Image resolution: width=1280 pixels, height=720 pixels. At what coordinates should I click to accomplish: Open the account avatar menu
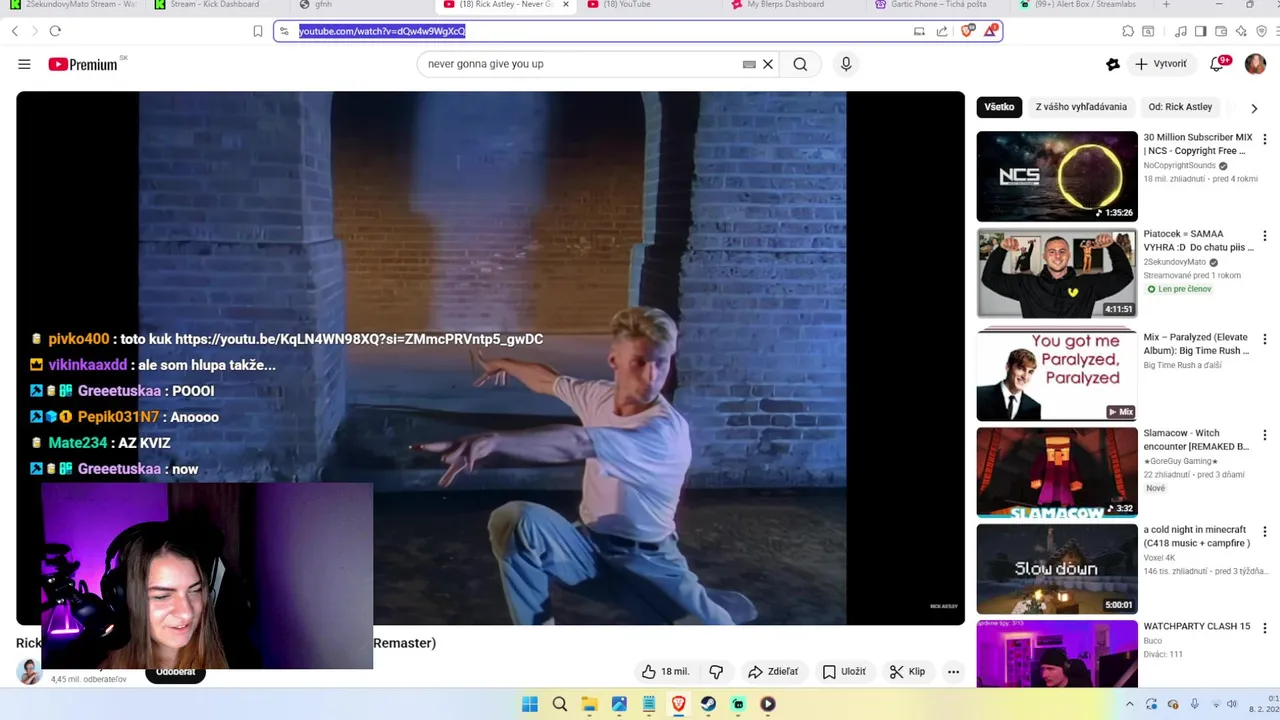pos(1255,64)
